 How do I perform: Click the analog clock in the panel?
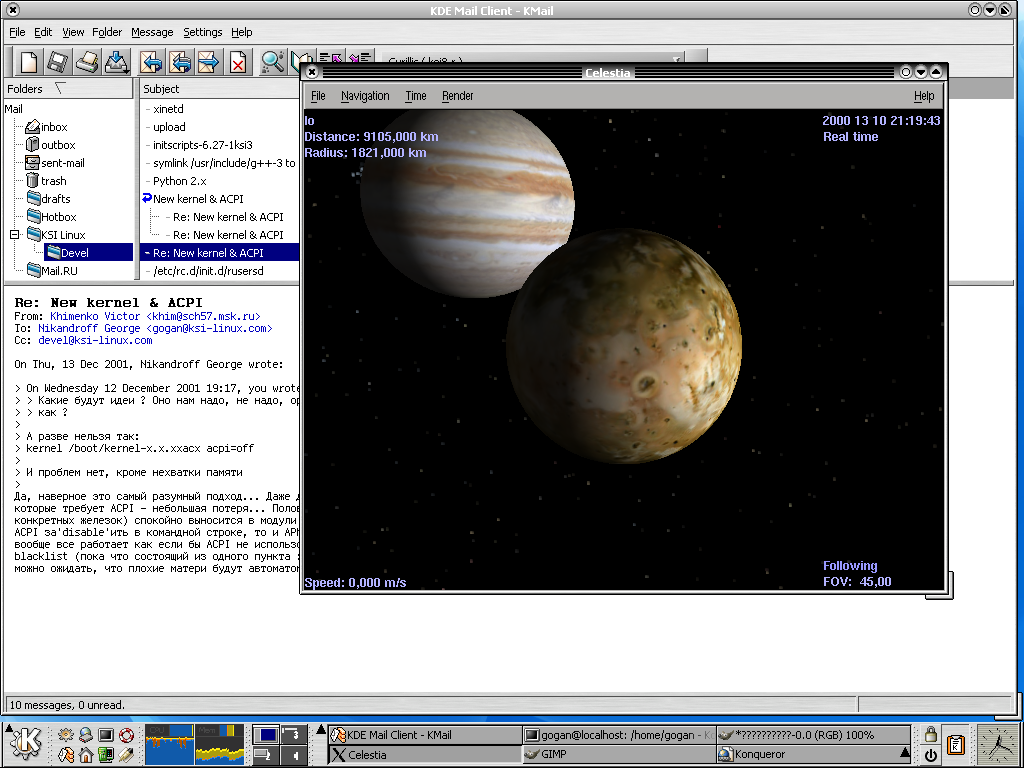coord(997,744)
